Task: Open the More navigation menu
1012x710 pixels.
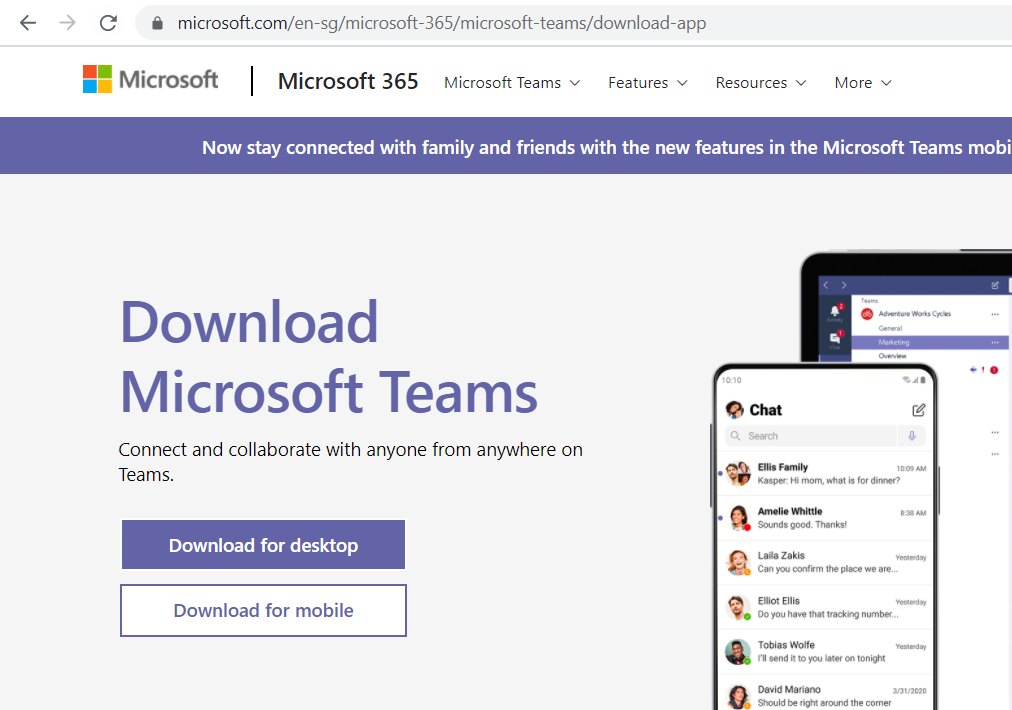Action: coord(862,83)
